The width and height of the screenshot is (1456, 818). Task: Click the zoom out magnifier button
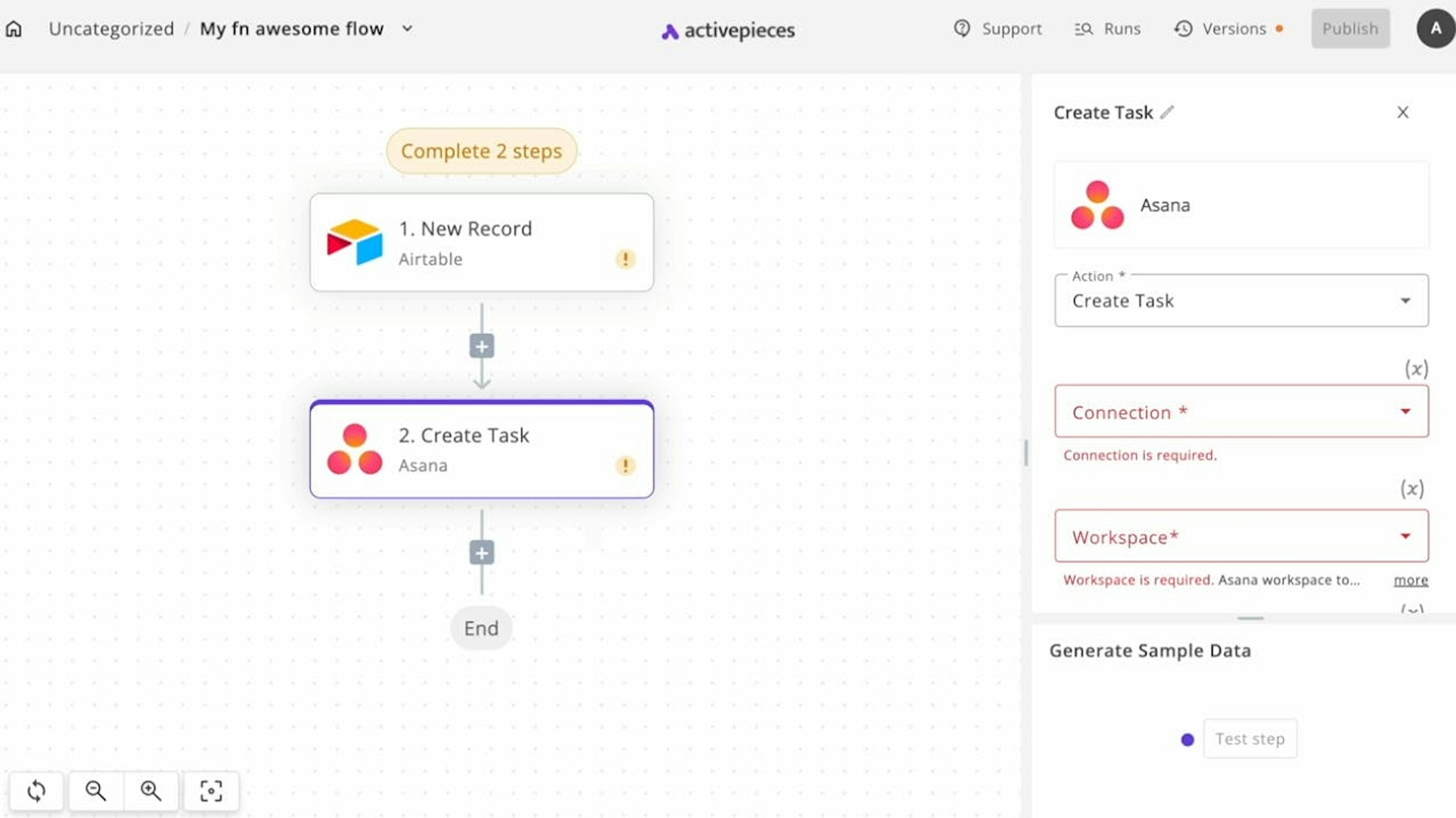[96, 791]
